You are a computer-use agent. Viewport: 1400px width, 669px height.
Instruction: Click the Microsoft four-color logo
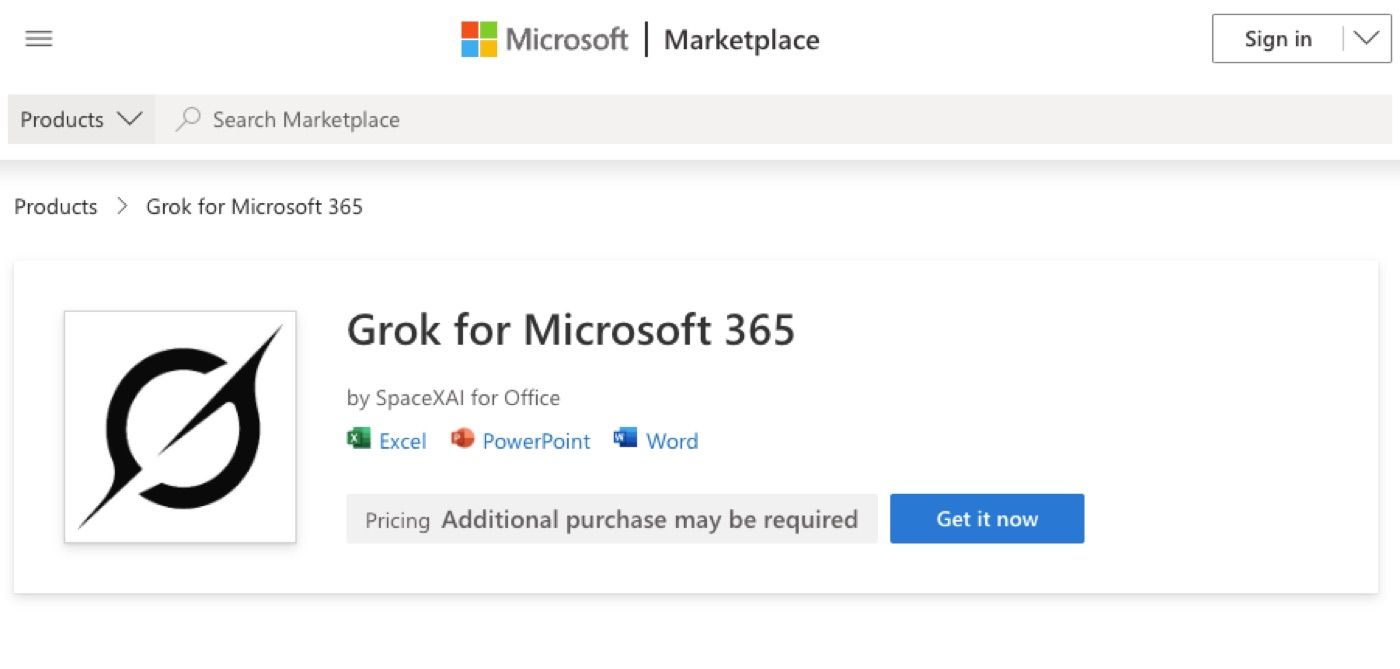click(x=479, y=39)
